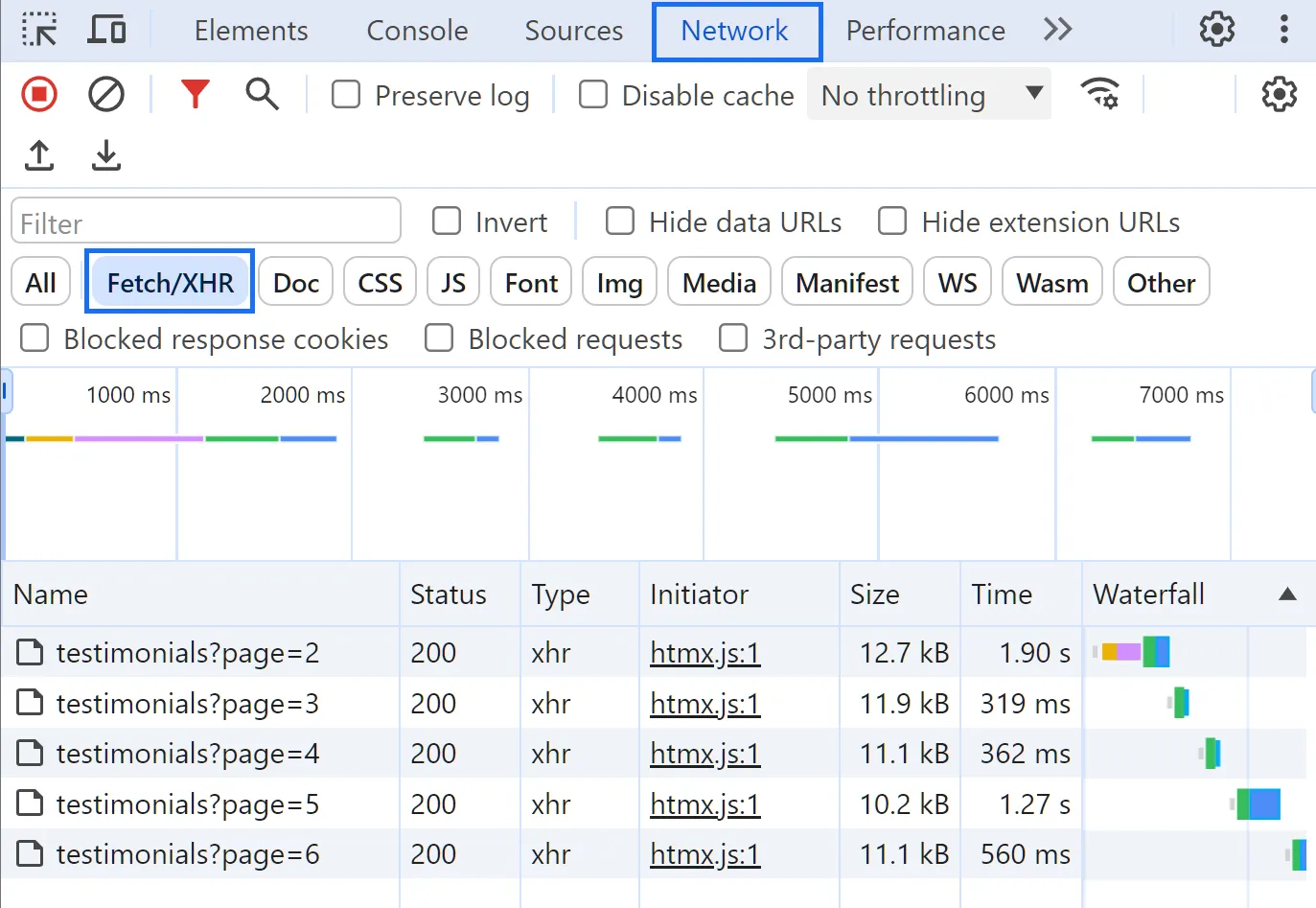This screenshot has height=908, width=1316.
Task: Export HAR file via download icon
Action: (x=105, y=155)
